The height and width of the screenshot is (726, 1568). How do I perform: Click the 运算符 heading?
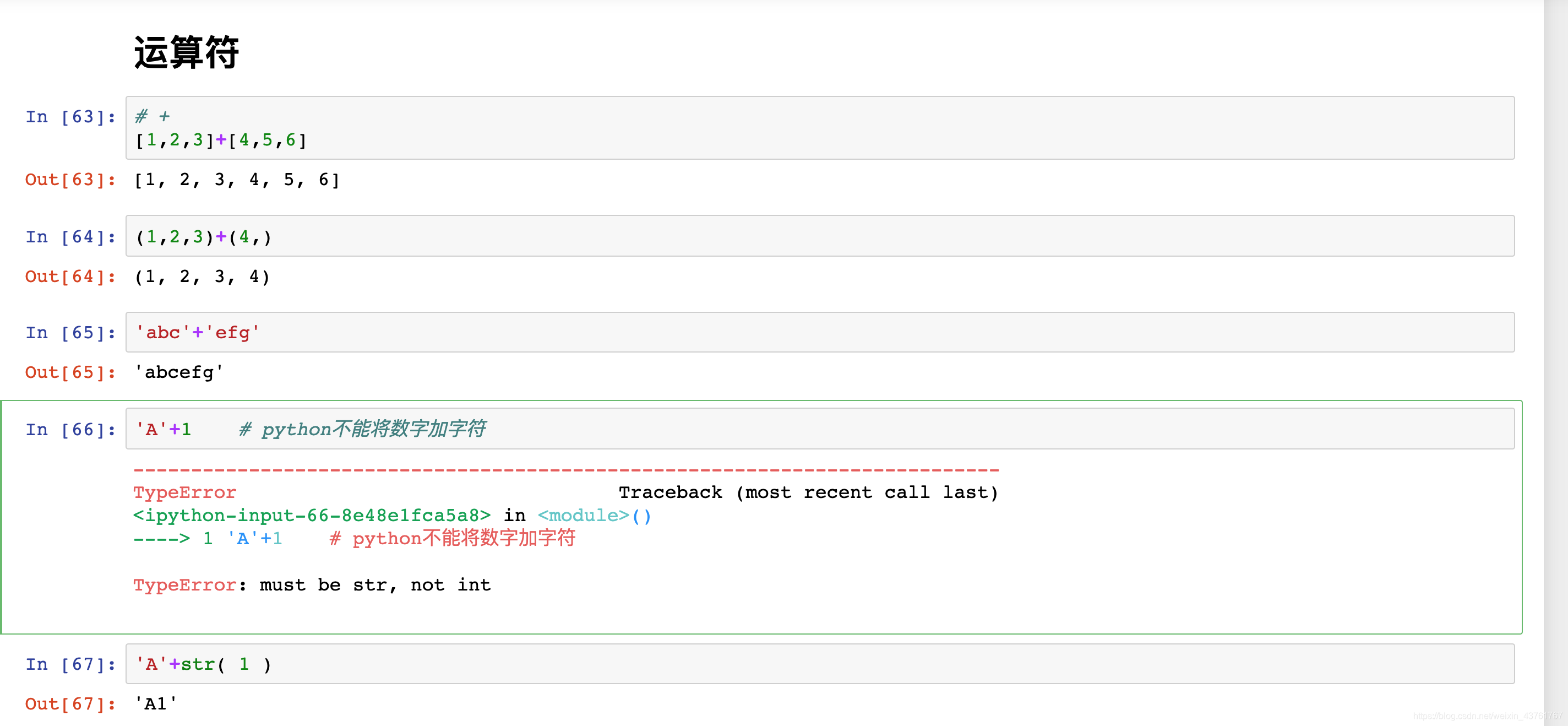point(187,52)
